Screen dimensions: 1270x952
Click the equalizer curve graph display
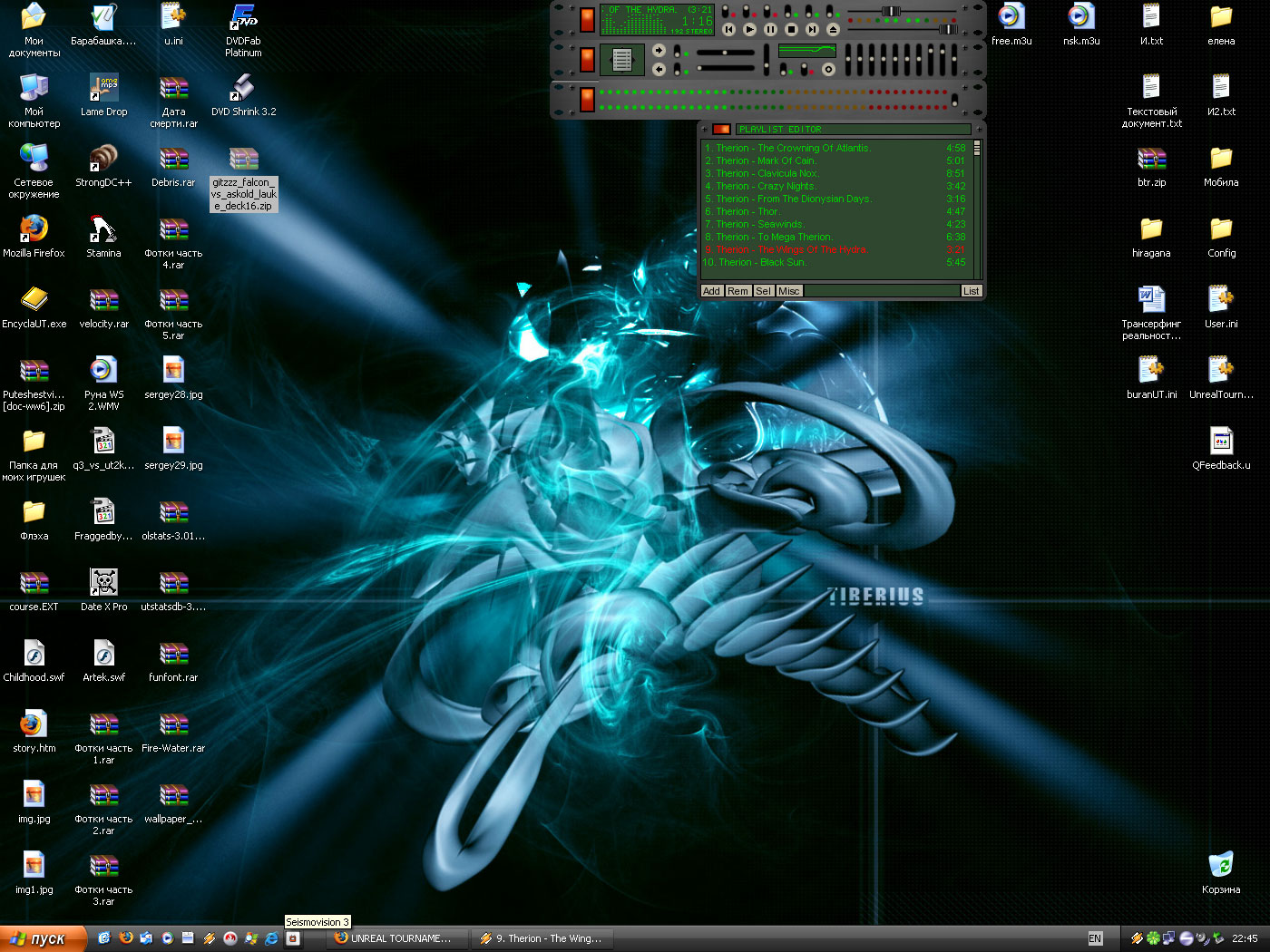pos(807,51)
